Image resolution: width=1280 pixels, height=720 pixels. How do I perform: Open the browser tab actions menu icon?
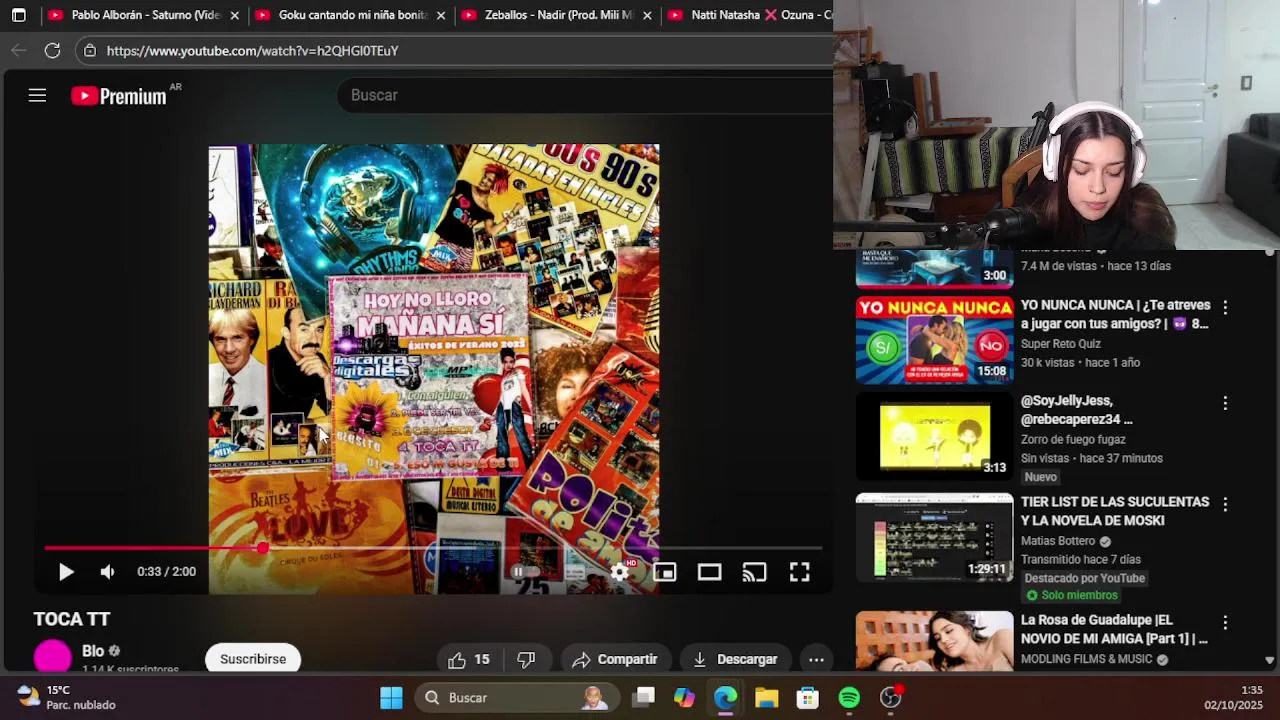point(19,15)
